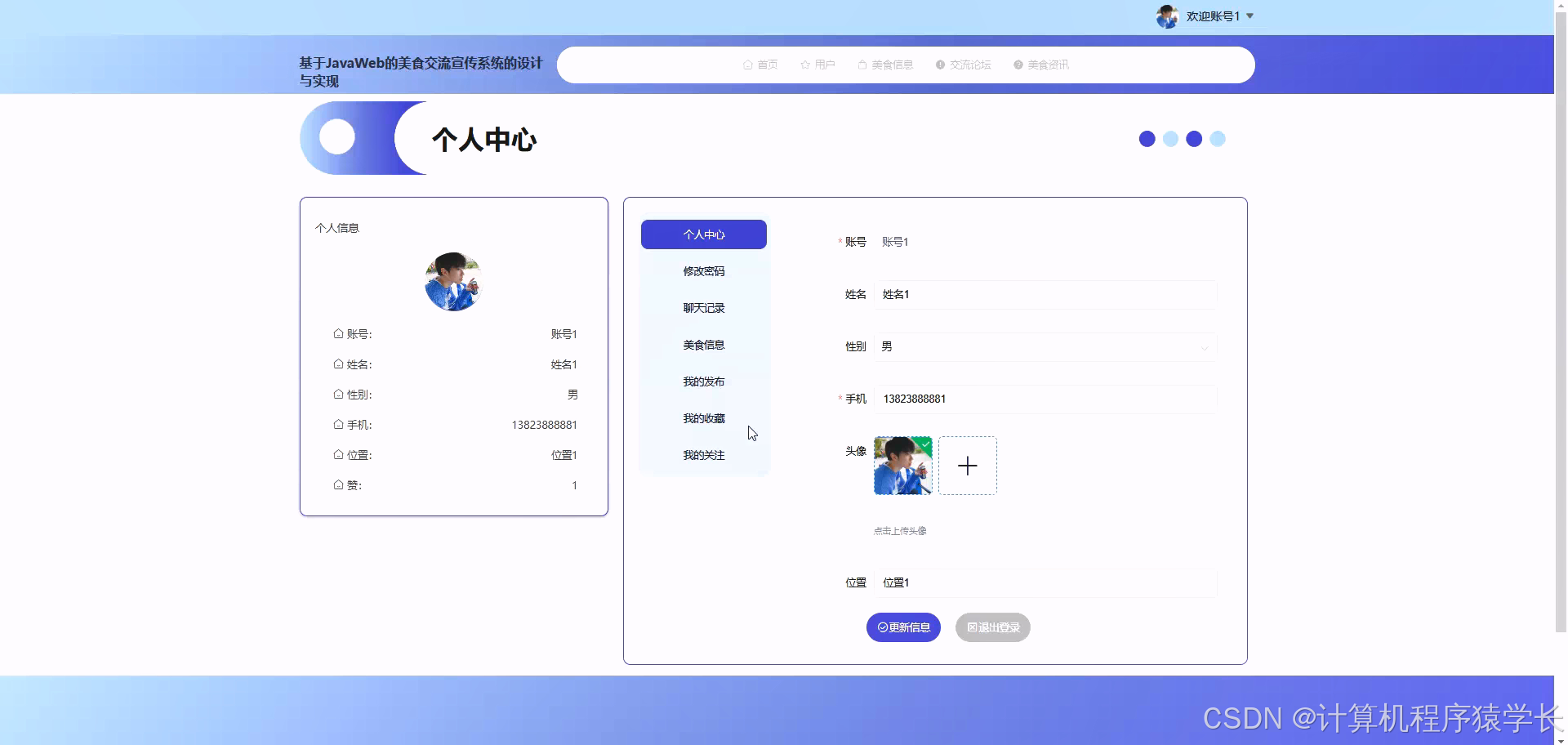Click the round profile photo in 个人信息 card
The image size is (1568, 745).
pos(453,282)
